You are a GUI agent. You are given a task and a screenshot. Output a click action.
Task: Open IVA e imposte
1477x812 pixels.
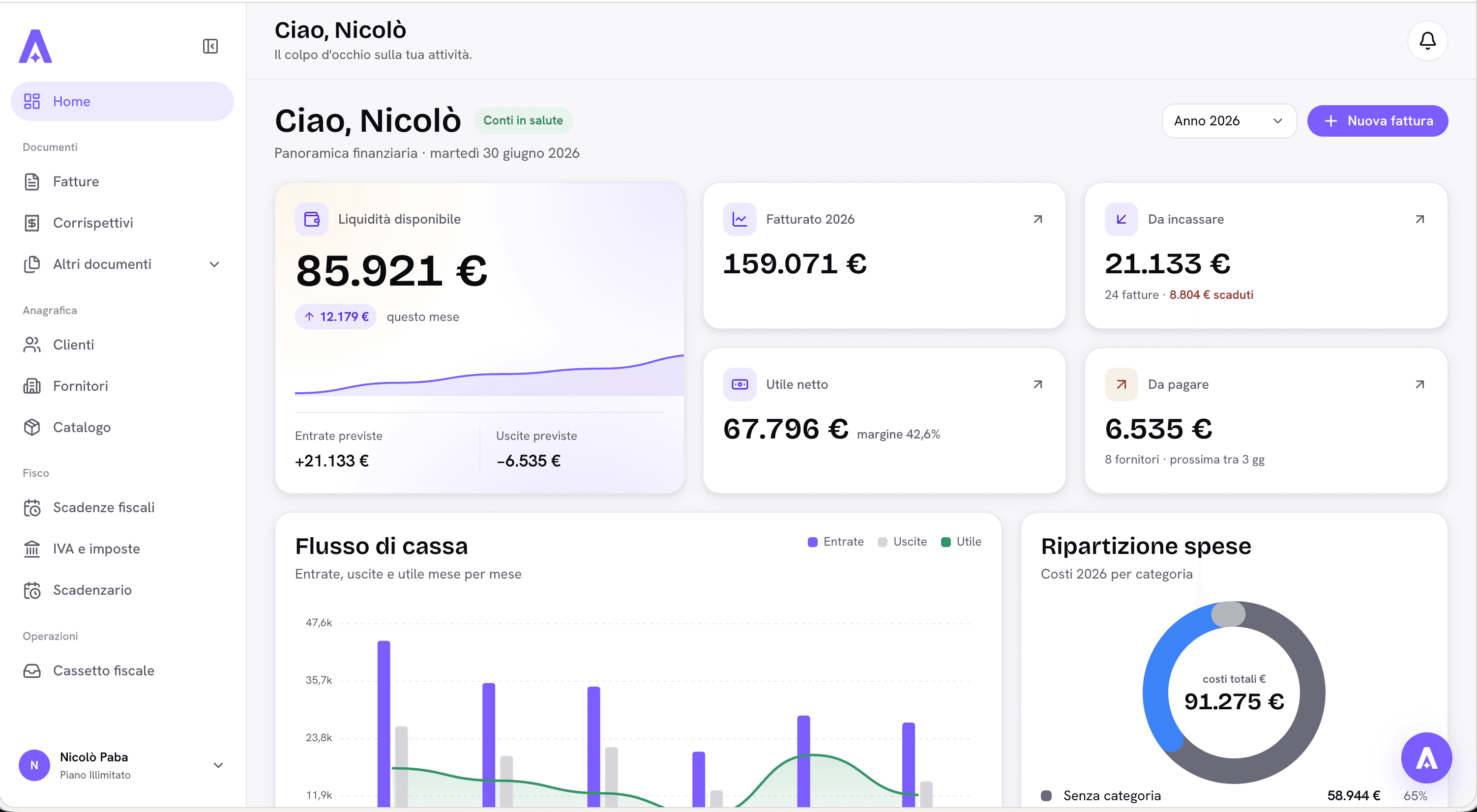click(x=122, y=549)
